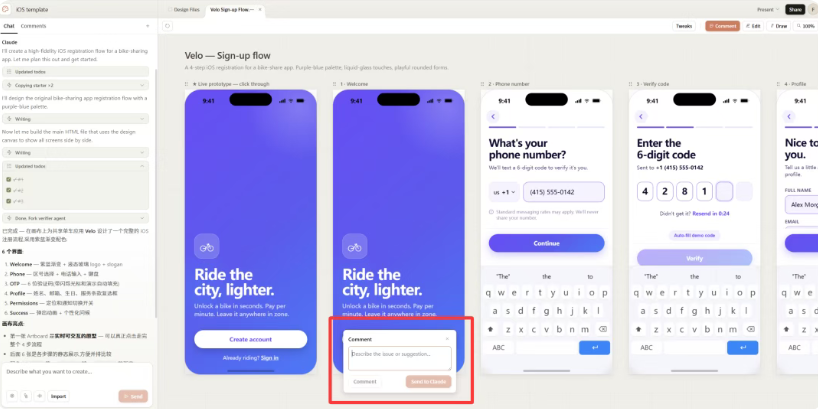Expand the Copying starter step

75,85
